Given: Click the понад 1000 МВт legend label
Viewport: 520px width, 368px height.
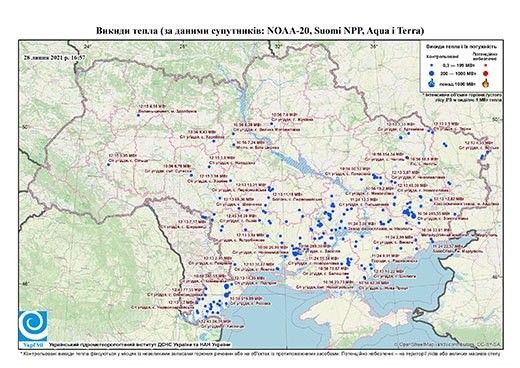Looking at the screenshot, I should pyautogui.click(x=457, y=83).
